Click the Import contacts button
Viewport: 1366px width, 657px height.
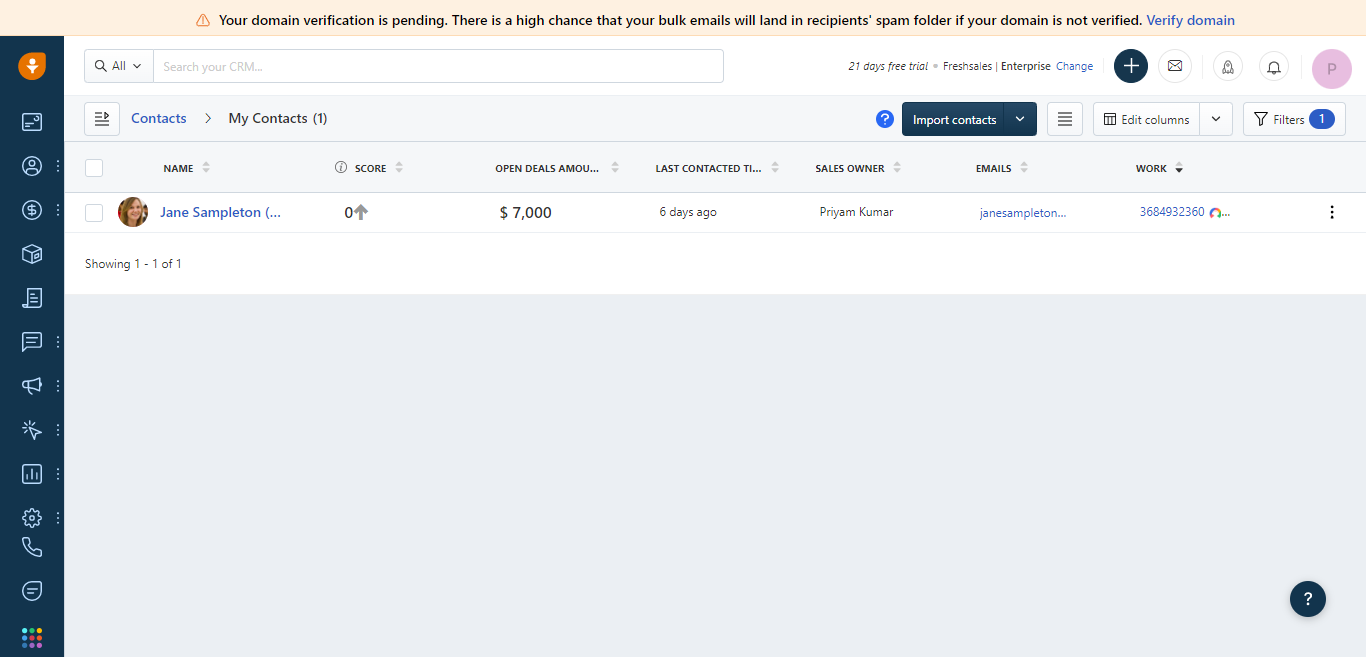pyautogui.click(x=954, y=119)
